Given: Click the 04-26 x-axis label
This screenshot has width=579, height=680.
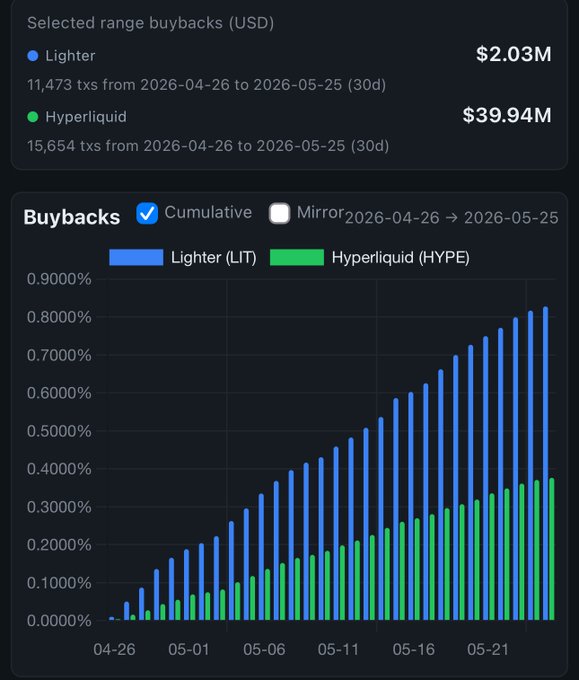Looking at the screenshot, I should pos(114,650).
